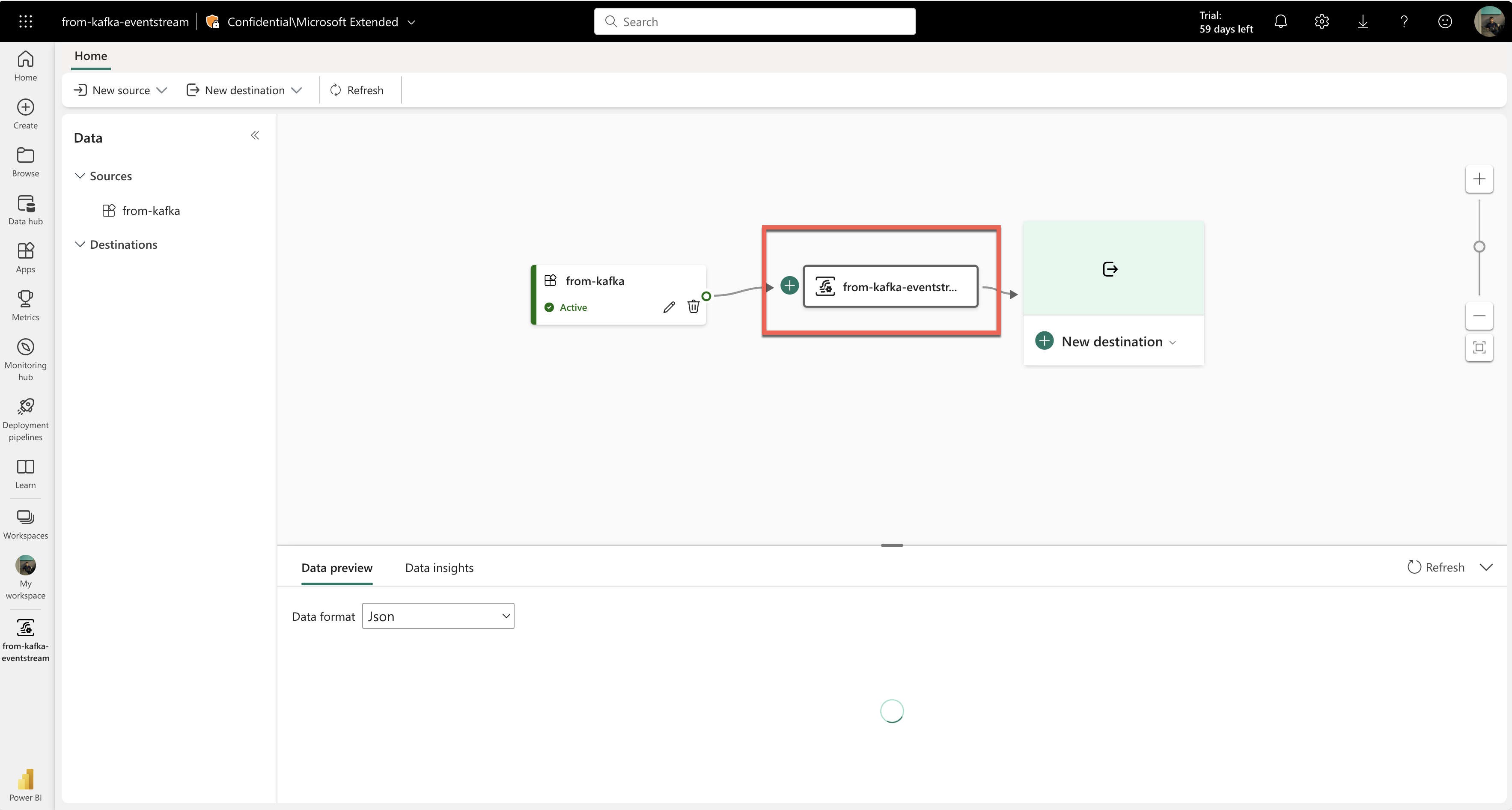This screenshot has width=1512, height=810.
Task: Click the canvas zoom slider handle
Action: pyautogui.click(x=1479, y=247)
